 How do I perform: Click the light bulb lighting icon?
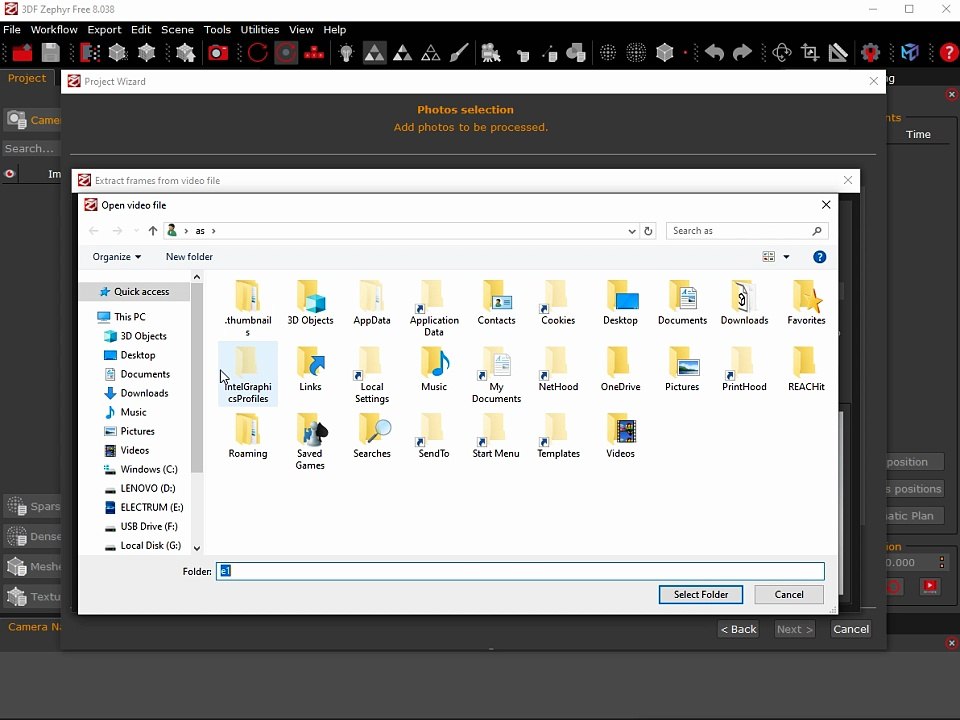pos(346,53)
